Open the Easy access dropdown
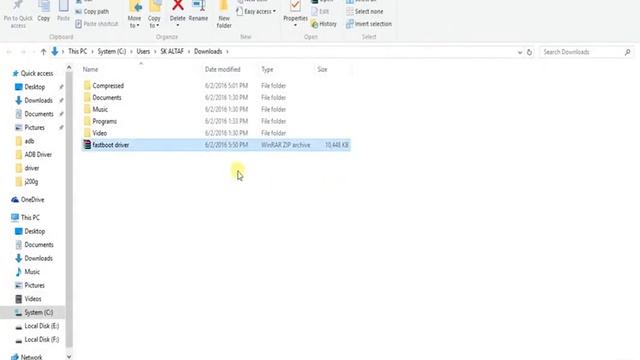The height and width of the screenshot is (360, 640). click(x=256, y=11)
